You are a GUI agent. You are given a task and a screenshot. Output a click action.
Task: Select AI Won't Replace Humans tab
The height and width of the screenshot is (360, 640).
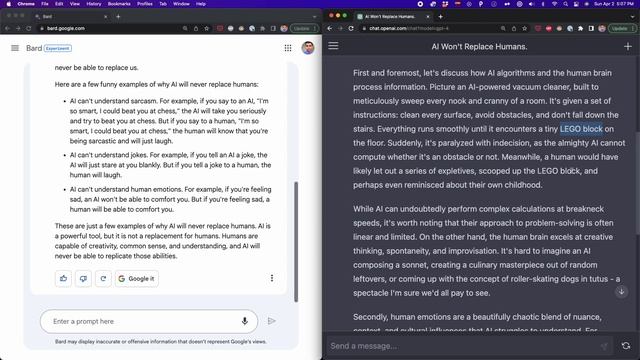click(393, 17)
